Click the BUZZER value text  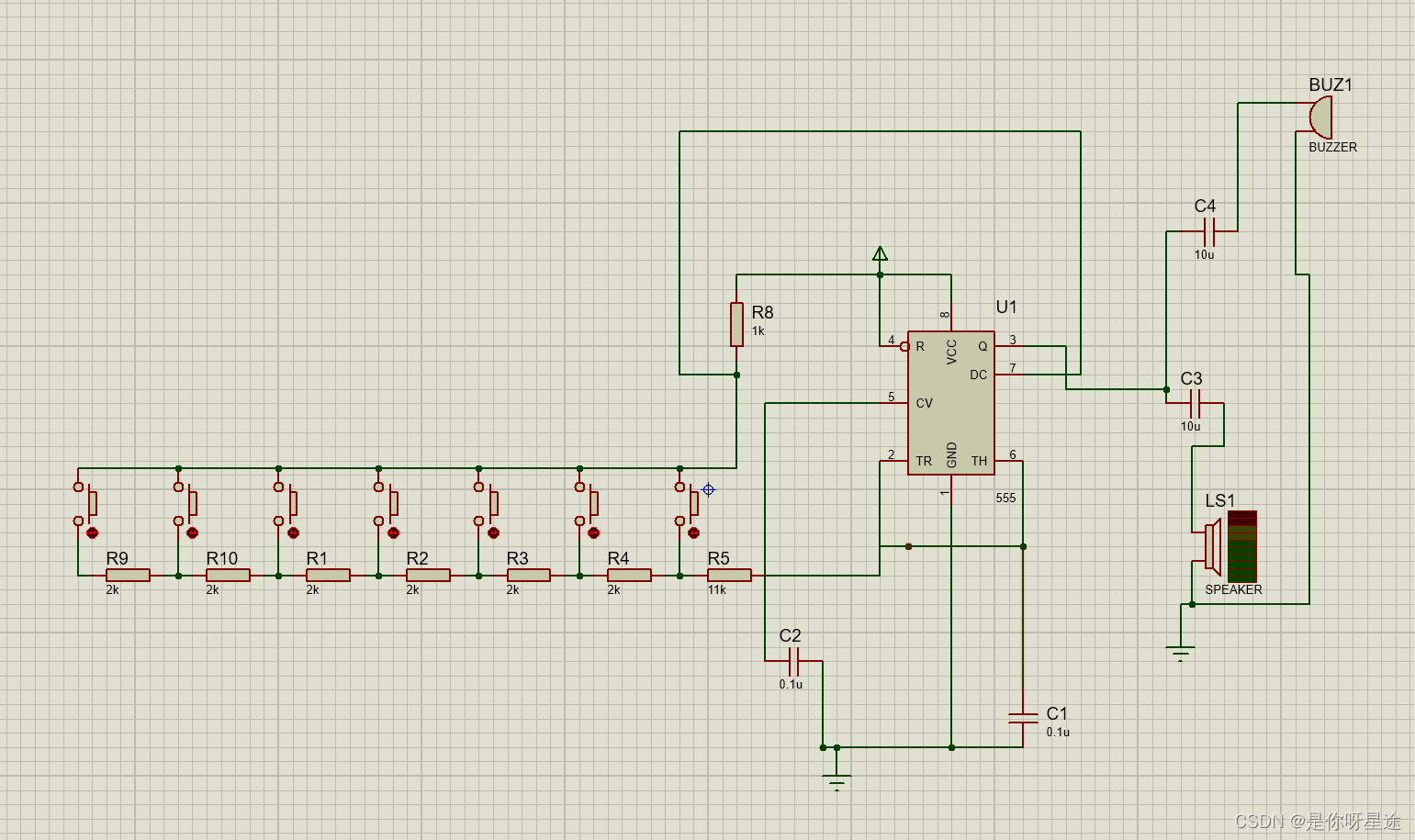tap(1332, 147)
